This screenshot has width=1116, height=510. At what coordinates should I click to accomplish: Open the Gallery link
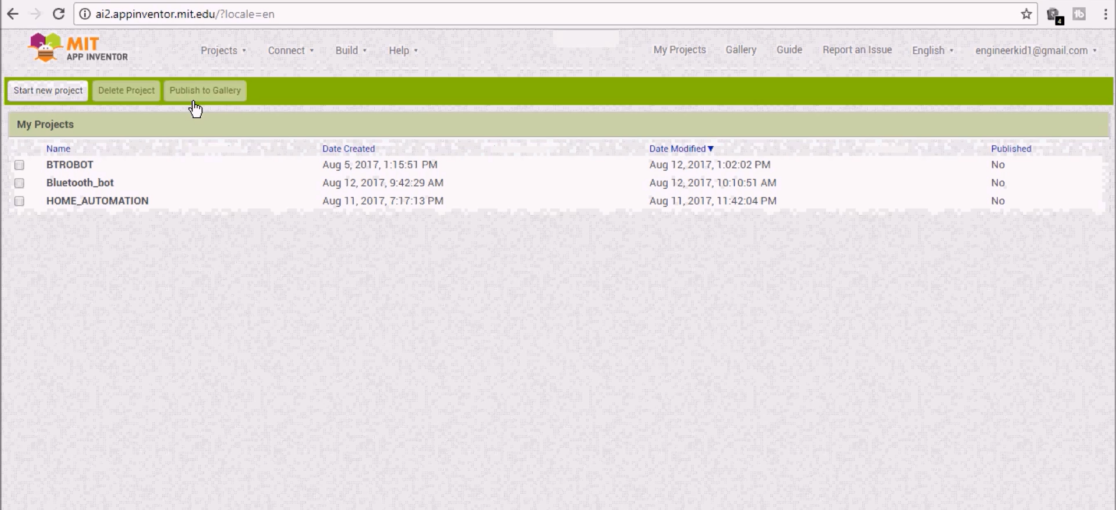pyautogui.click(x=741, y=50)
